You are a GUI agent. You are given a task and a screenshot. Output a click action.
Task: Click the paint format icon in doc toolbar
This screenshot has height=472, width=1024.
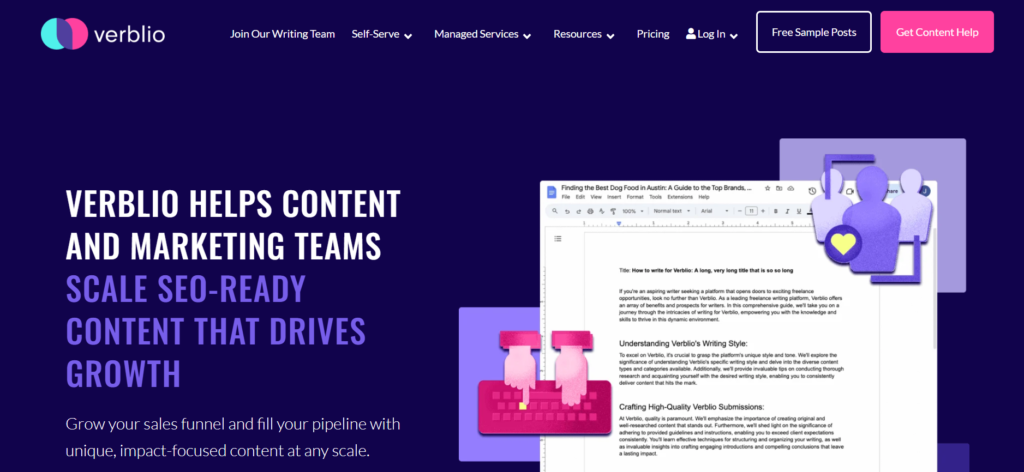click(x=613, y=212)
